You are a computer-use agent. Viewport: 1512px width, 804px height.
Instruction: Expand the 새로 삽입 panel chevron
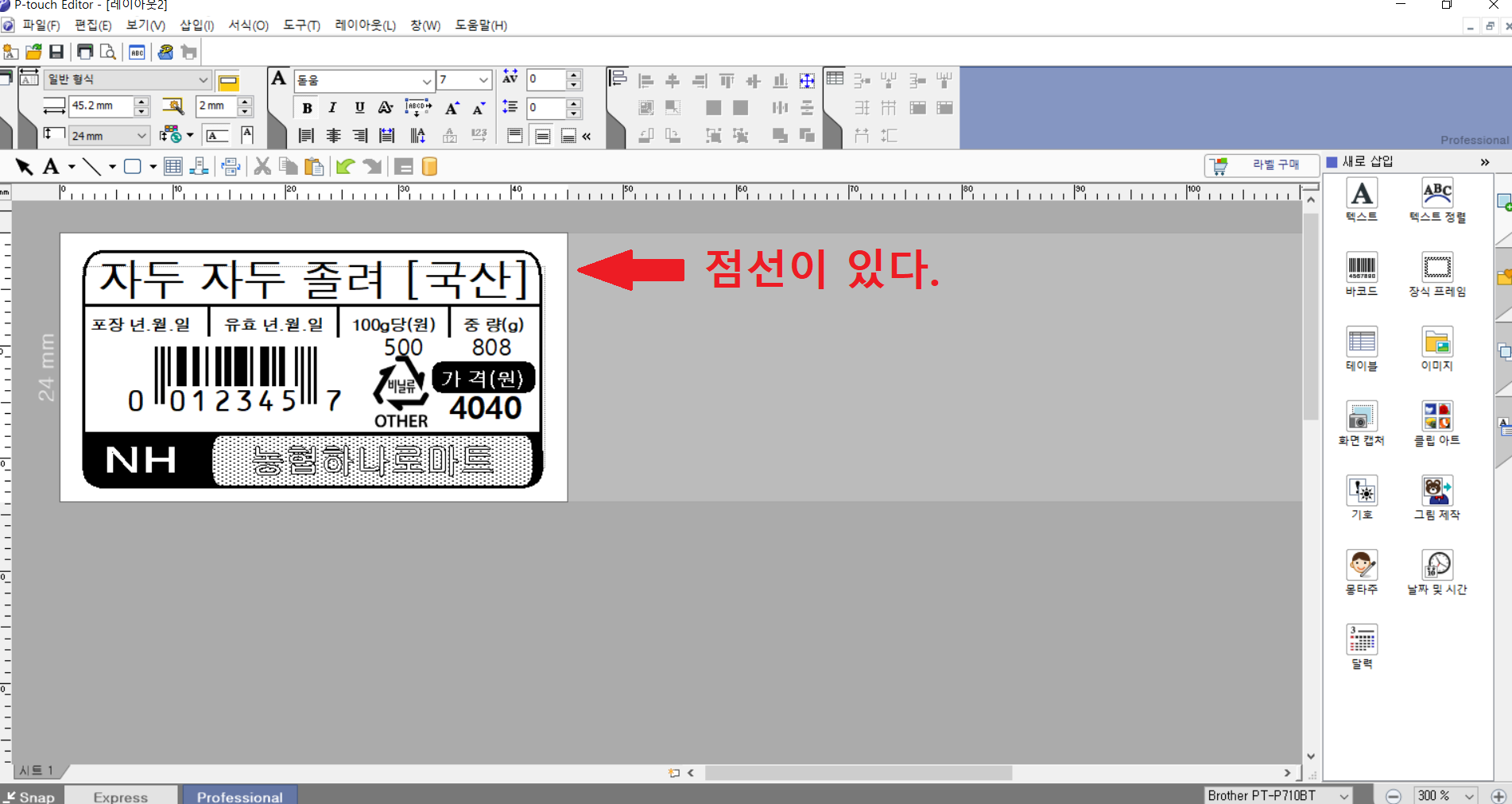[1484, 162]
